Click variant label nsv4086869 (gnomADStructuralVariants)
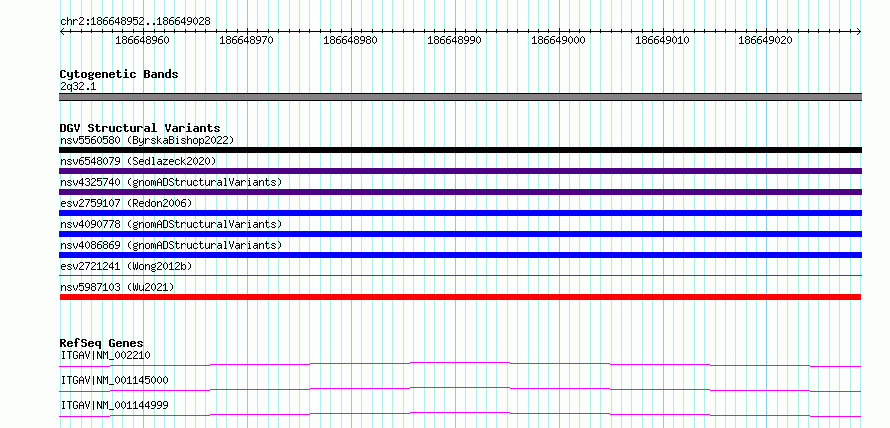This screenshot has height=428, width=890. 171,245
